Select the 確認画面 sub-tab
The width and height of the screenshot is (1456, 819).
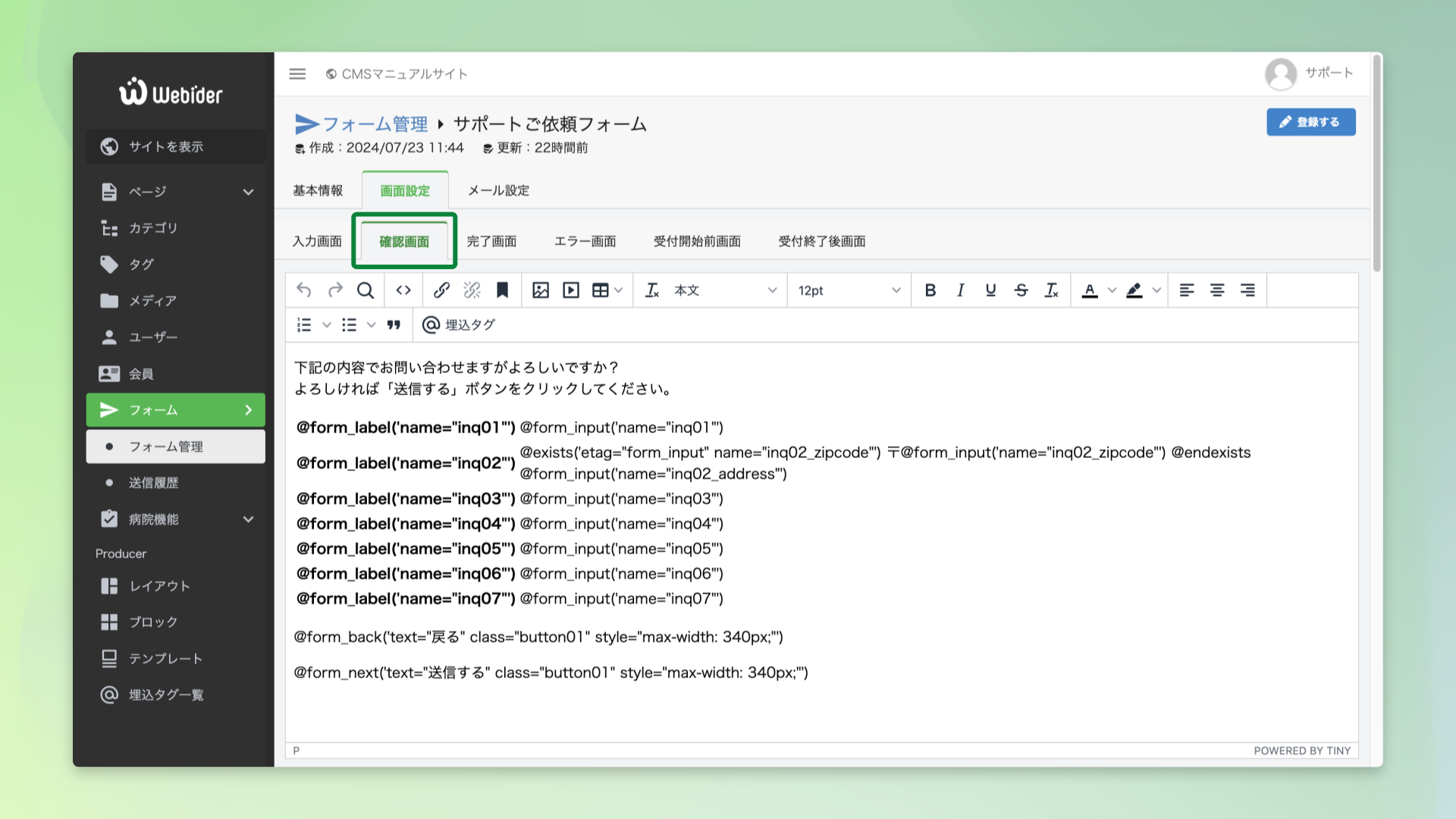click(404, 242)
